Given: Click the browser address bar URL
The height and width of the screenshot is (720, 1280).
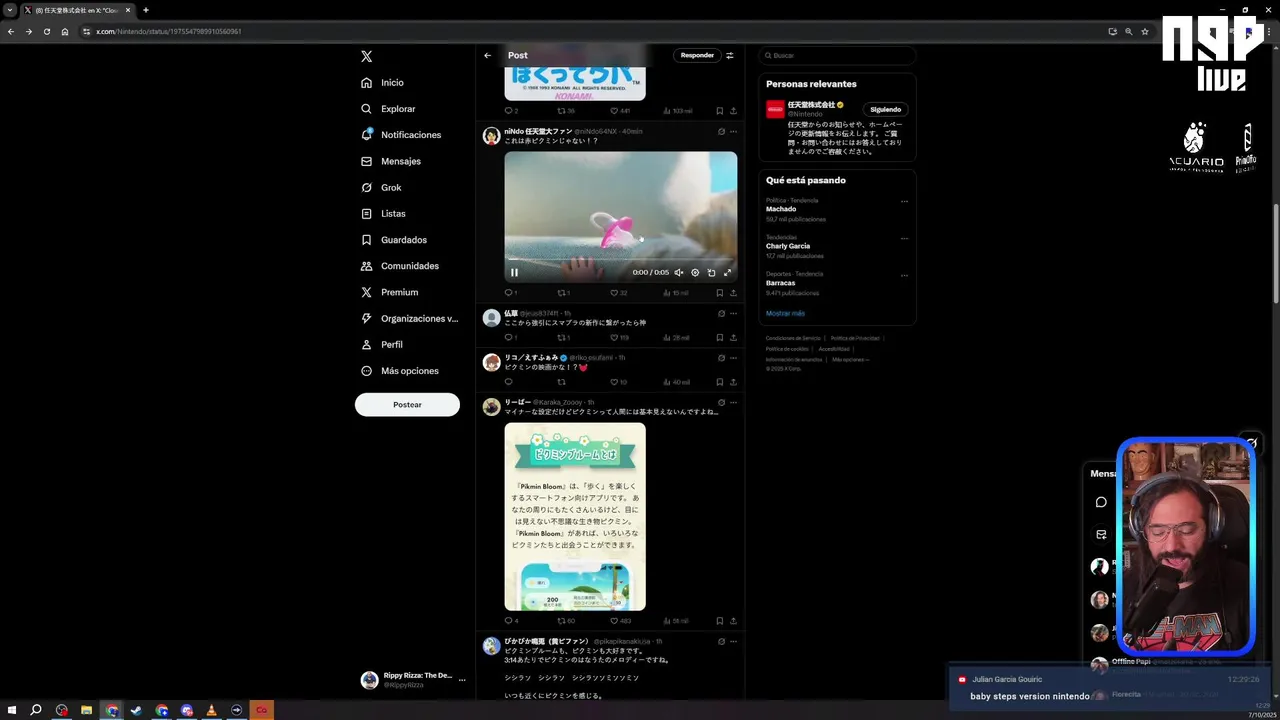Looking at the screenshot, I should tap(168, 31).
